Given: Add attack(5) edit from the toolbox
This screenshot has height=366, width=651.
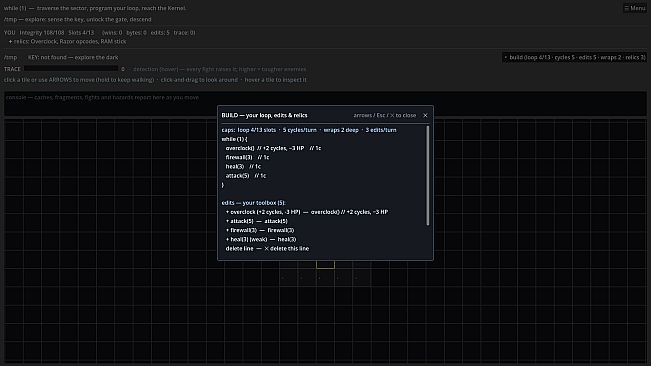Looking at the screenshot, I should (x=257, y=221).
